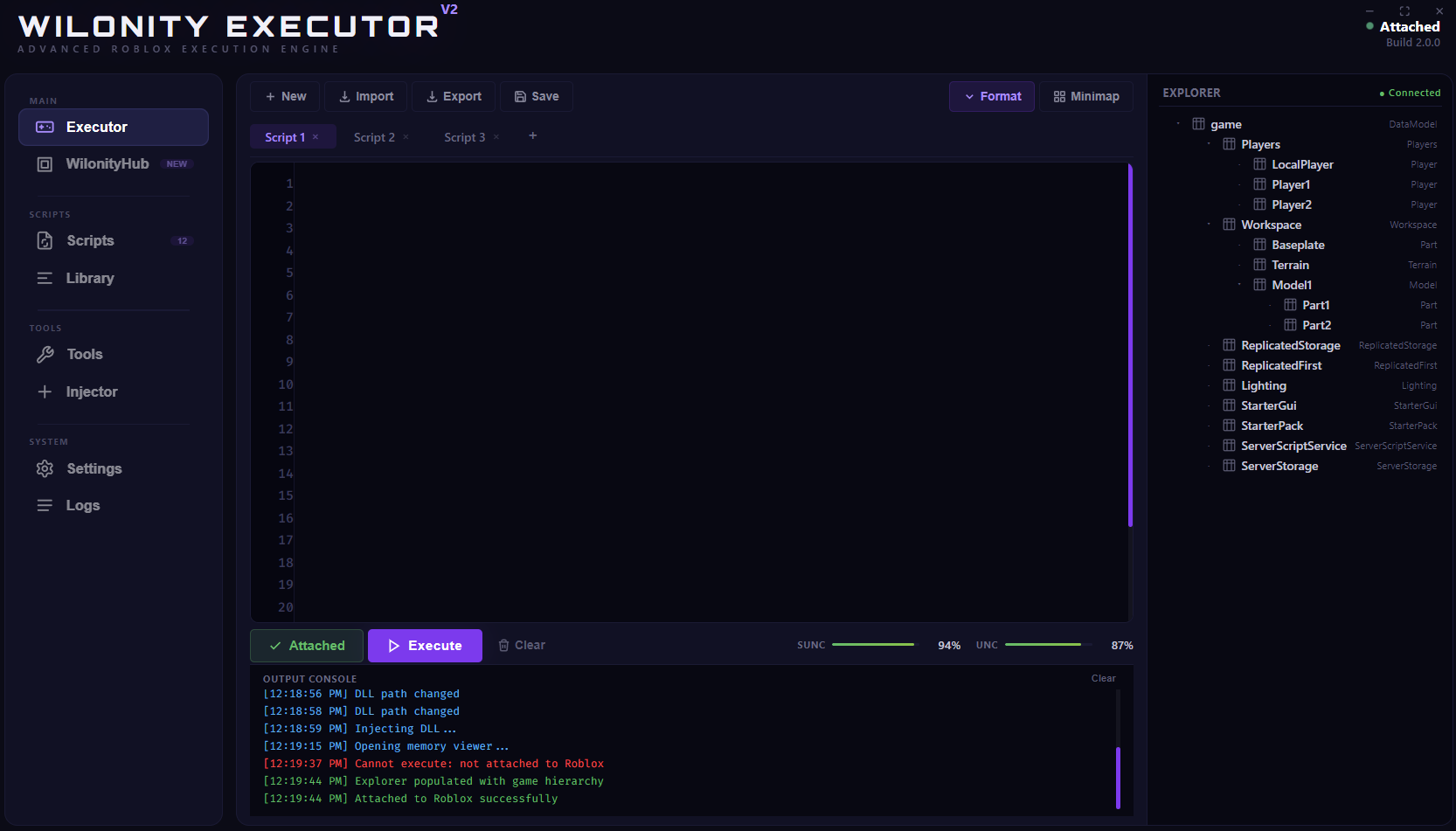The image size is (1456, 831).
Task: Run the script with Execute
Action: (425, 646)
